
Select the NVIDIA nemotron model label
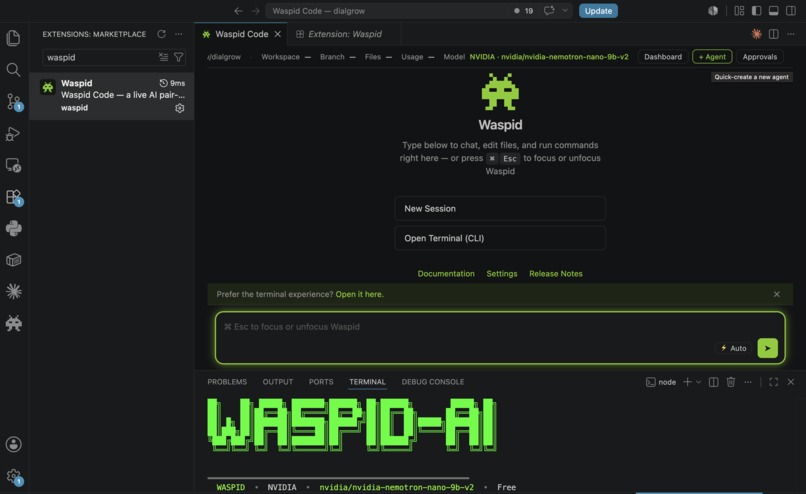[x=548, y=57]
